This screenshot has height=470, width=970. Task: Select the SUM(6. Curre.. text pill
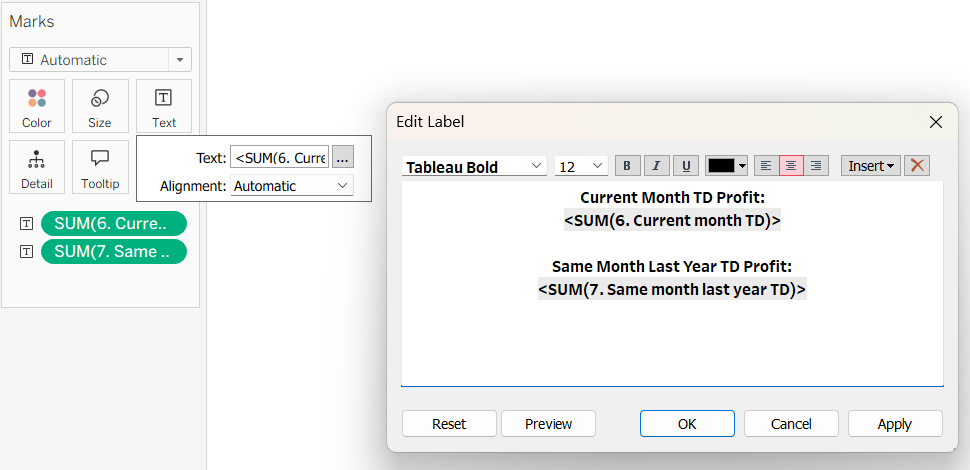(x=113, y=223)
